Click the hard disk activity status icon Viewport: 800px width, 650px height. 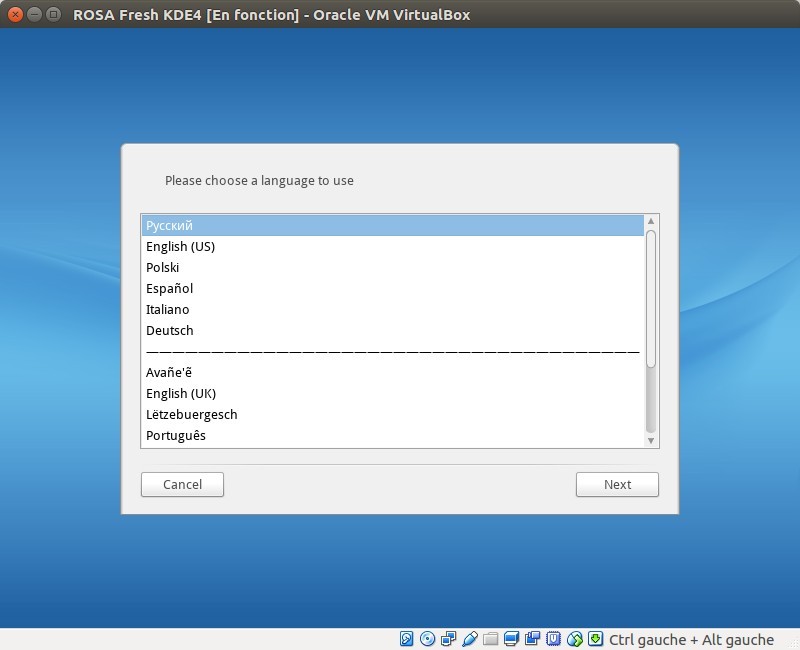[406, 639]
